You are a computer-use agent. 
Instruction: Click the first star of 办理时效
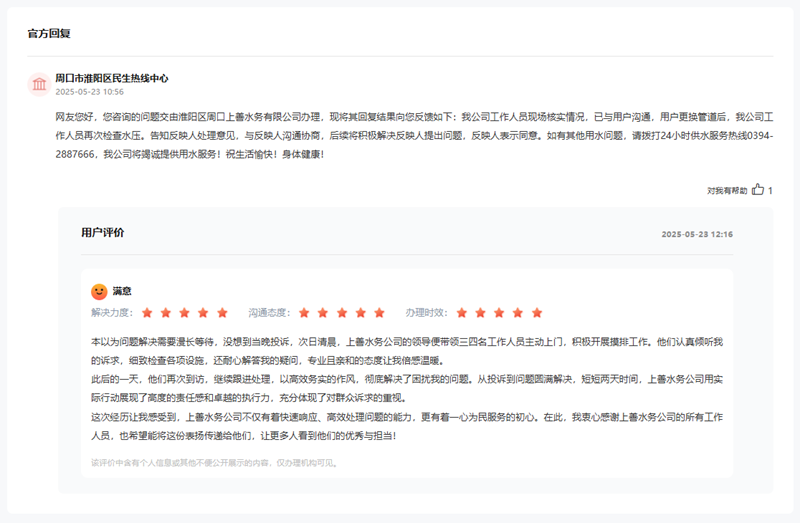(x=462, y=312)
